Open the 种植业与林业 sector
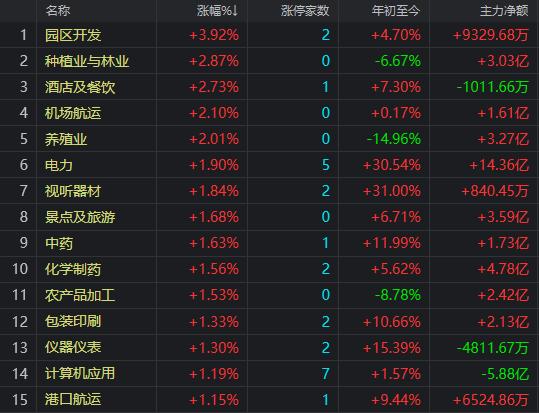 [x=87, y=61]
